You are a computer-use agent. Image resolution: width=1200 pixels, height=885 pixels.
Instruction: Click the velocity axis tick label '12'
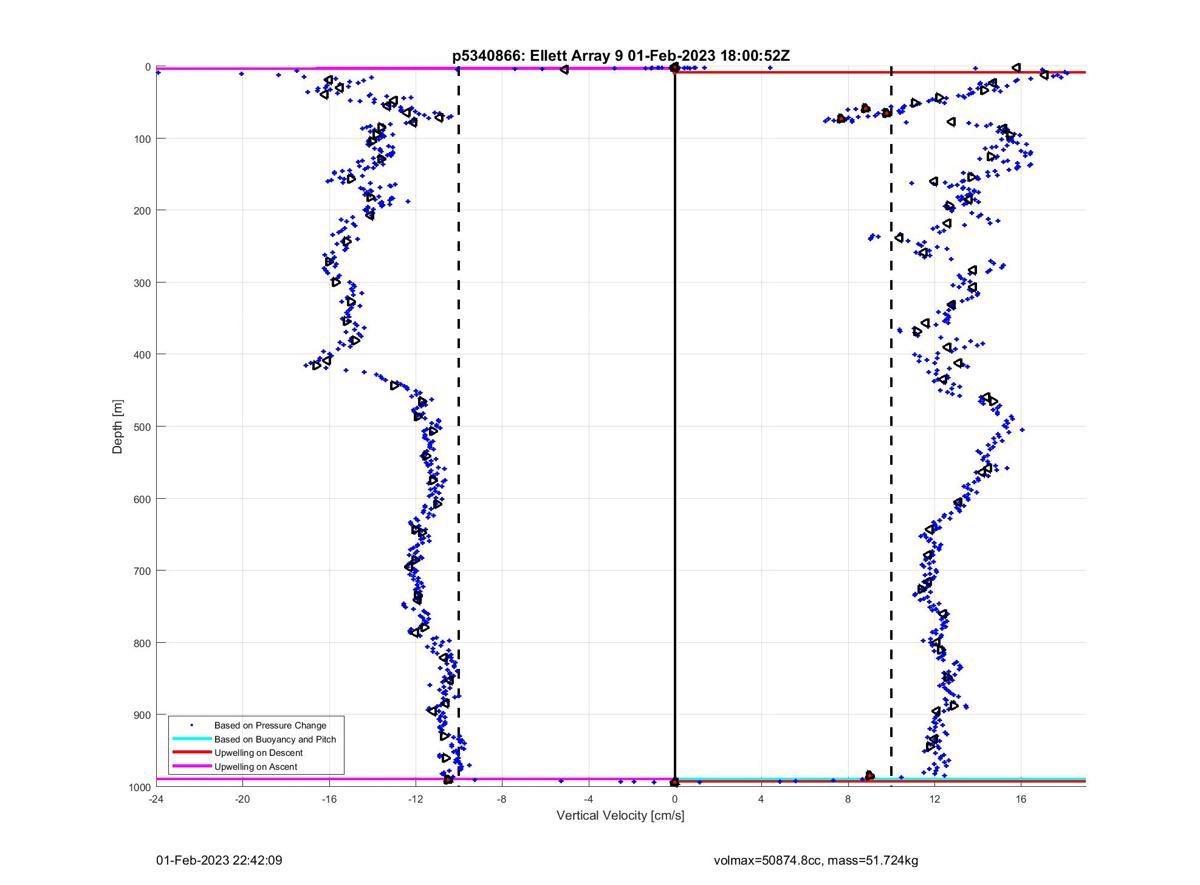pos(935,799)
